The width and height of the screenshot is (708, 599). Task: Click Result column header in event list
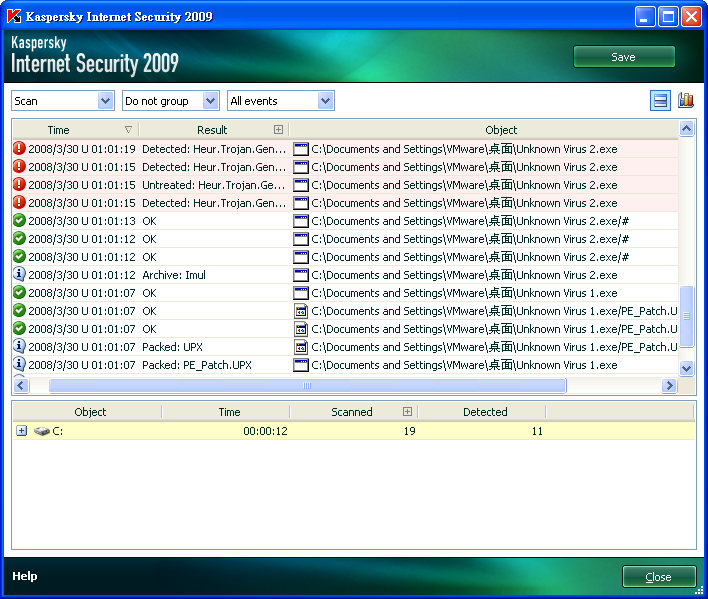coord(212,130)
